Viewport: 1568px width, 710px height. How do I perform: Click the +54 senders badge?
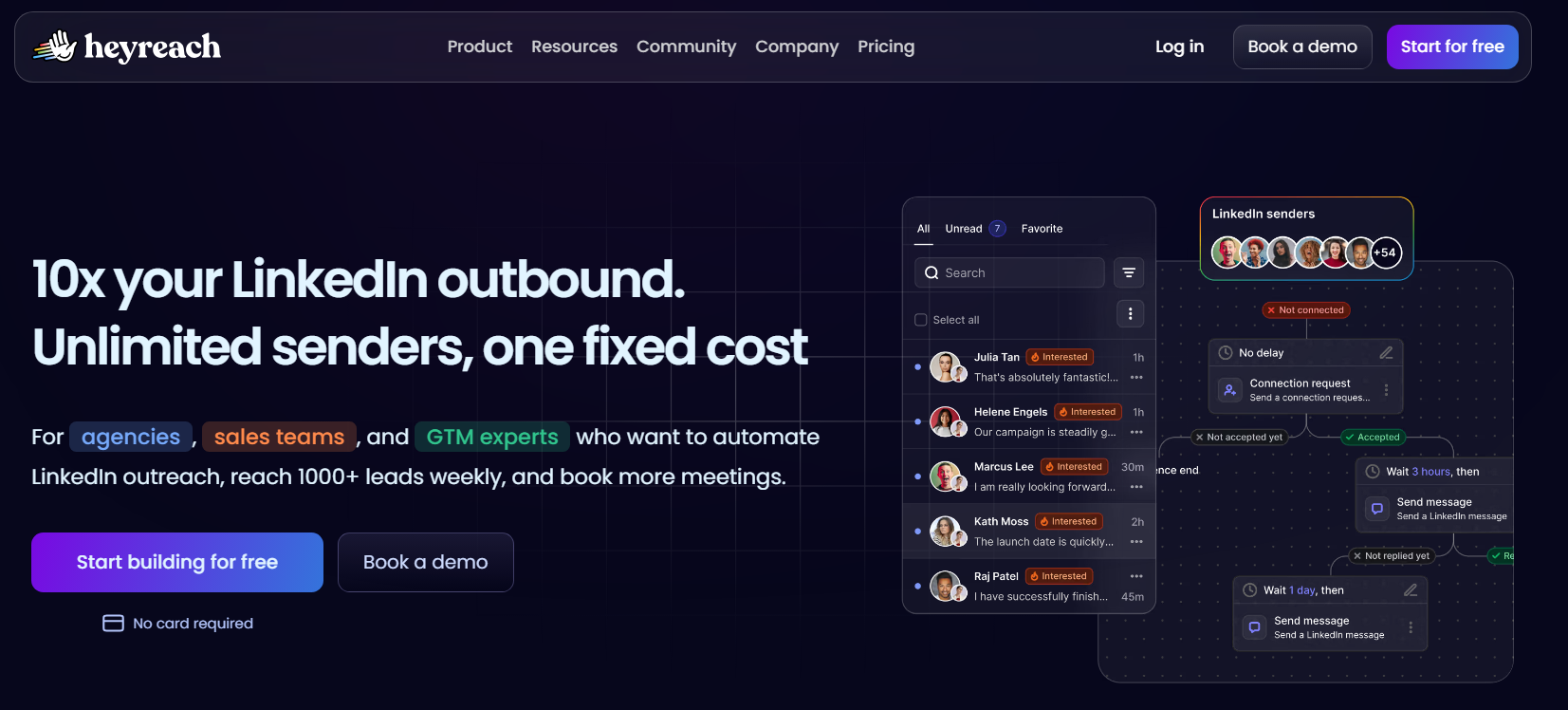pyautogui.click(x=1386, y=252)
